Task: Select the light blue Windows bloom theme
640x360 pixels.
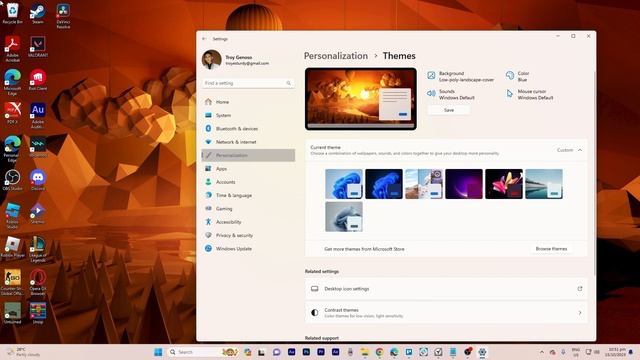Action: point(344,184)
